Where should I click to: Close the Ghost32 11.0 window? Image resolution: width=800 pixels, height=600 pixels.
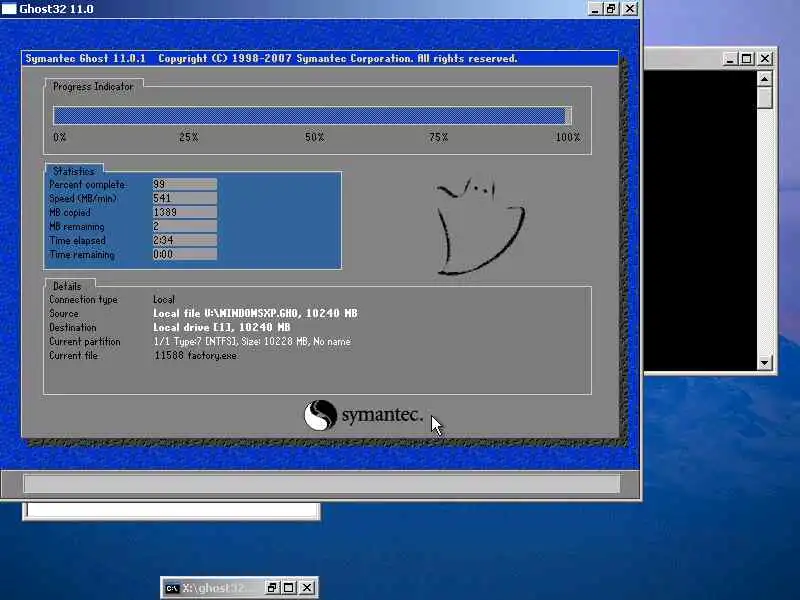pyautogui.click(x=630, y=9)
